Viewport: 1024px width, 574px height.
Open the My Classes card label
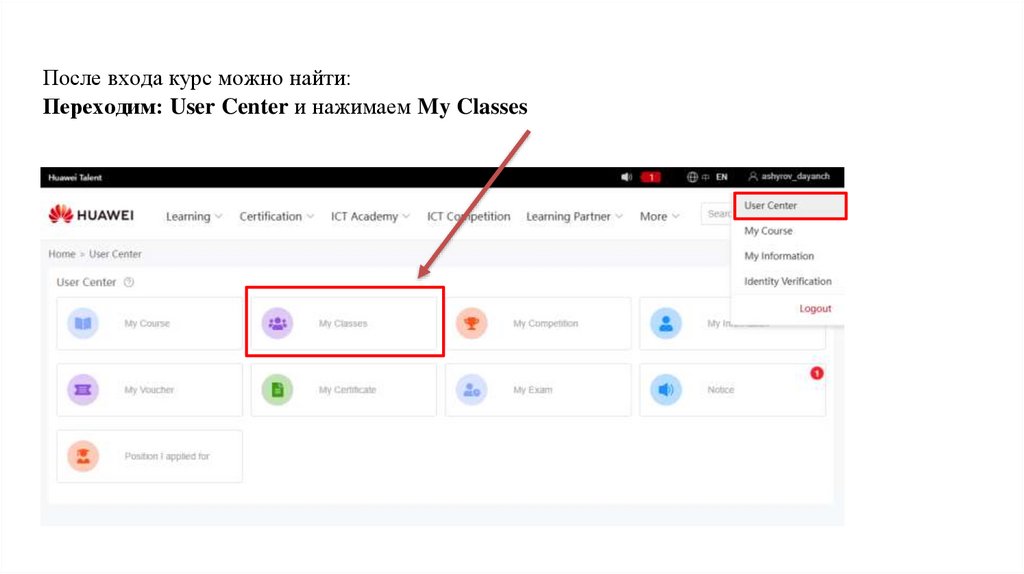pyautogui.click(x=343, y=323)
